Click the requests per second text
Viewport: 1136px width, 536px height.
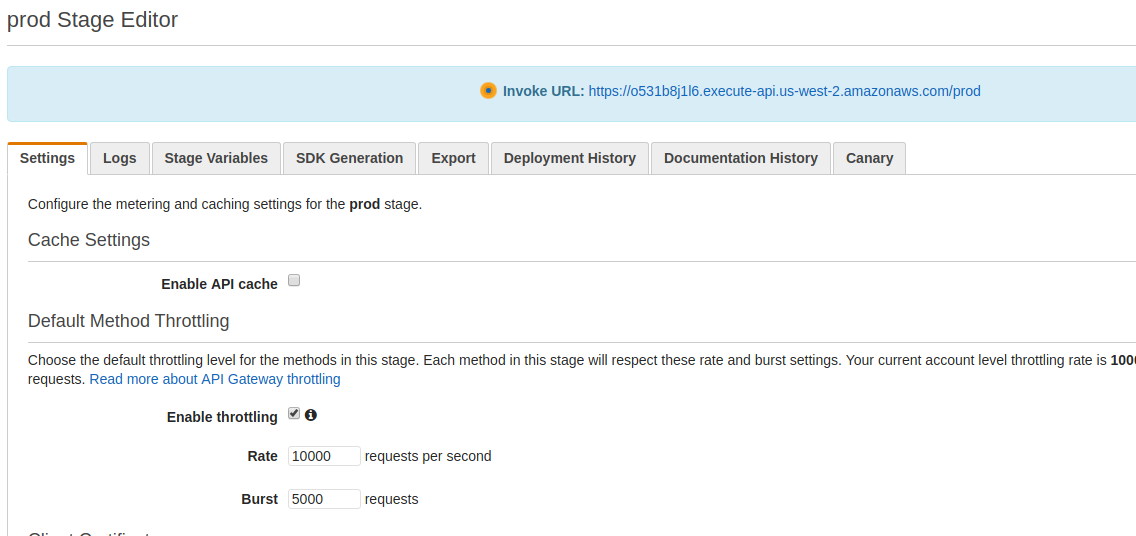(x=427, y=456)
